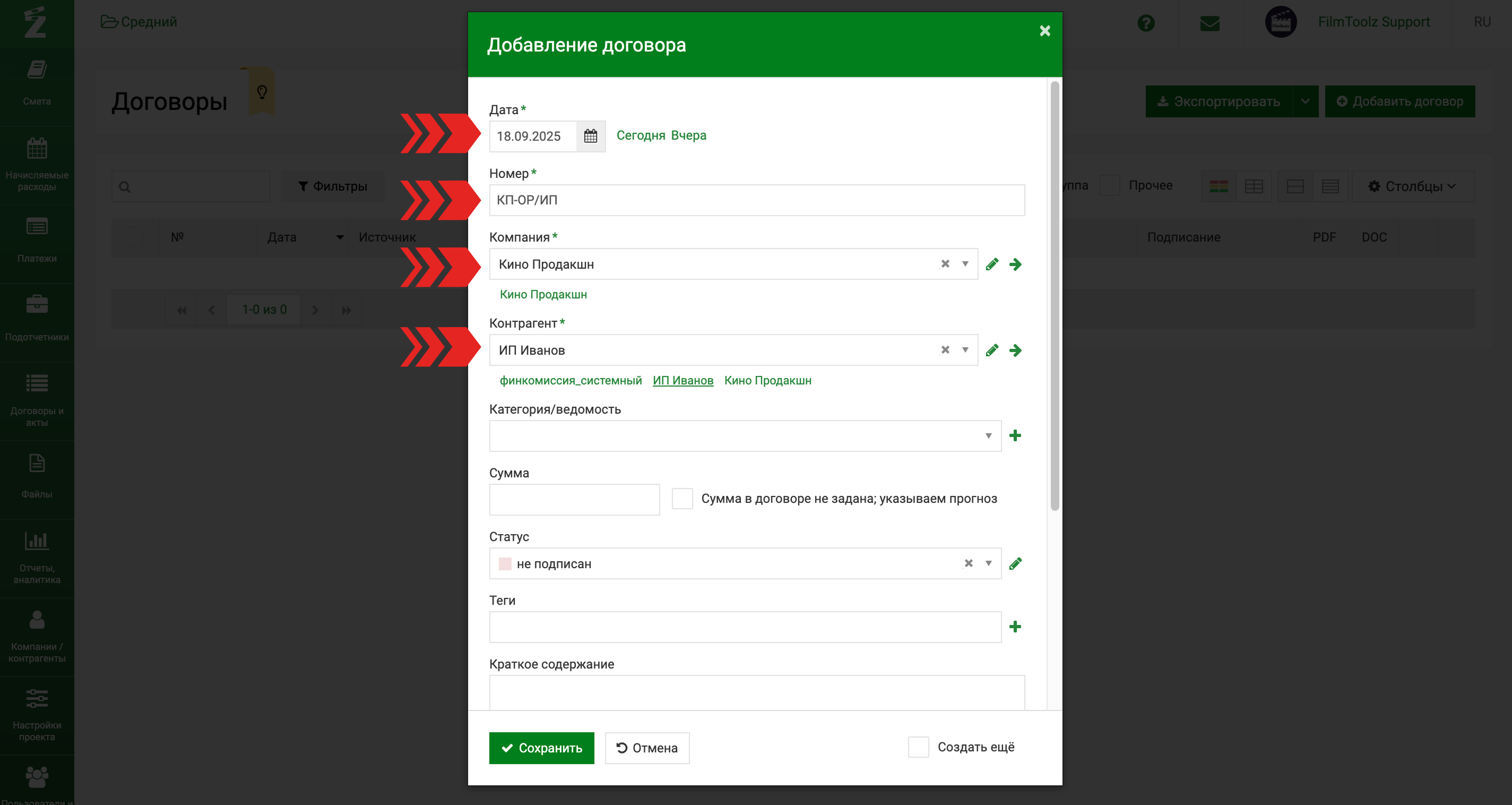Enable the forecast sum checkbox
Image resolution: width=1512 pixels, height=805 pixels.
point(682,499)
